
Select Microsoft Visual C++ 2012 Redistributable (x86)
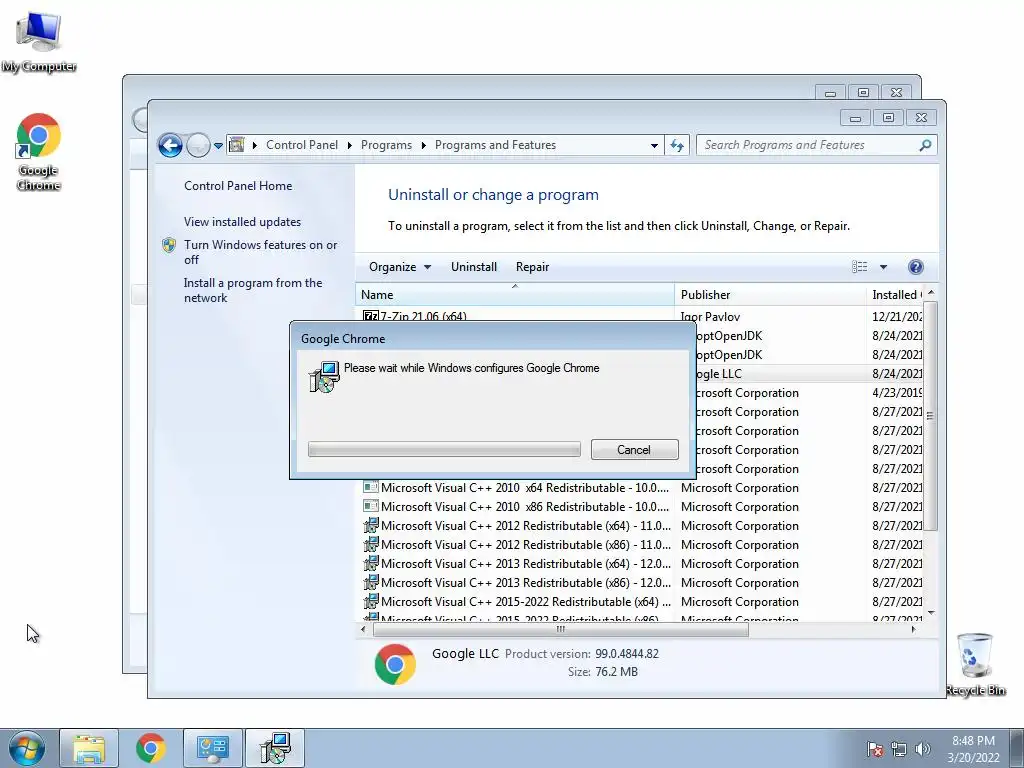coord(639,544)
